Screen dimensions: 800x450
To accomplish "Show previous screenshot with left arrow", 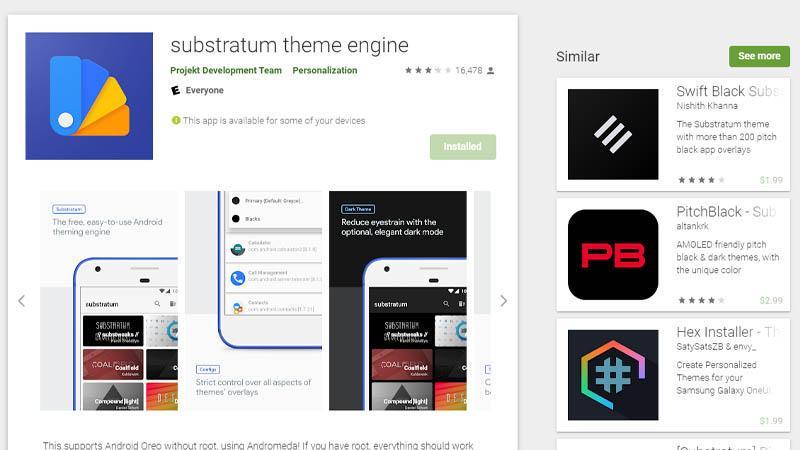I will pos(21,301).
